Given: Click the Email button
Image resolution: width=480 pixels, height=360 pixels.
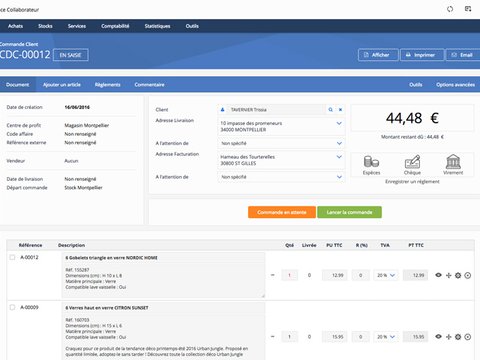Looking at the screenshot, I should tap(463, 55).
